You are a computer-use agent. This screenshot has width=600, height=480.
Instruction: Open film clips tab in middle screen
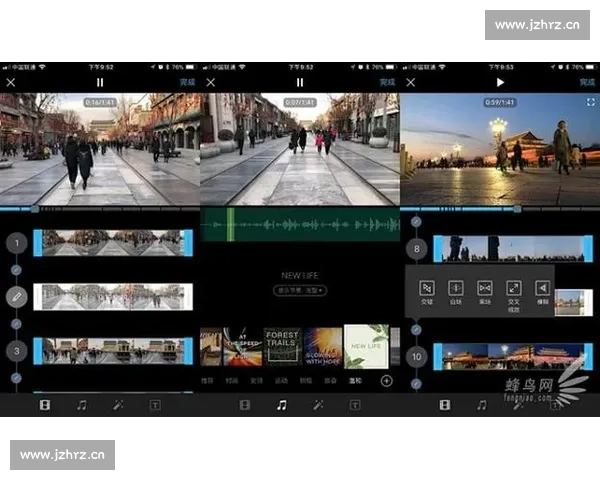[245, 405]
